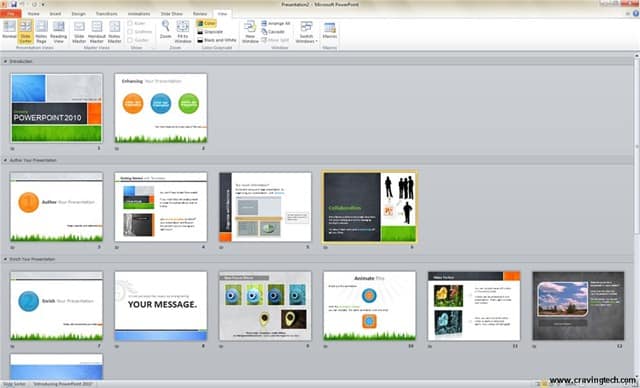Switch to the Slide Show tab
Viewport: 640px width, 388px height.
(171, 14)
